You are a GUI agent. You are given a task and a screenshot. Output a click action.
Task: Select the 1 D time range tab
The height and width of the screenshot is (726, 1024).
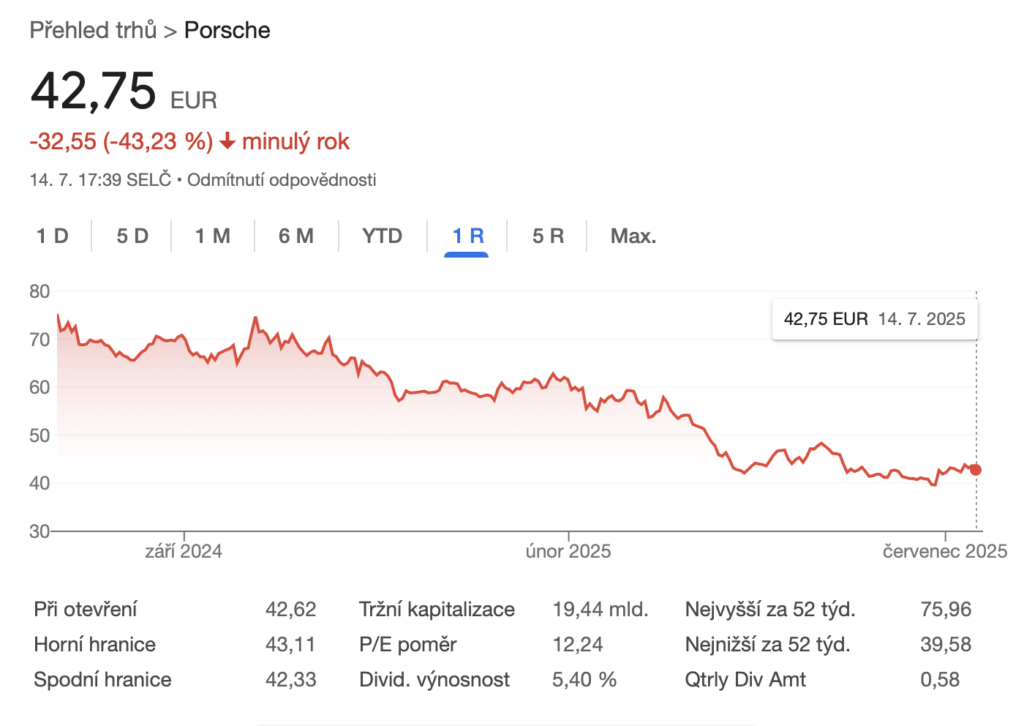coord(53,236)
